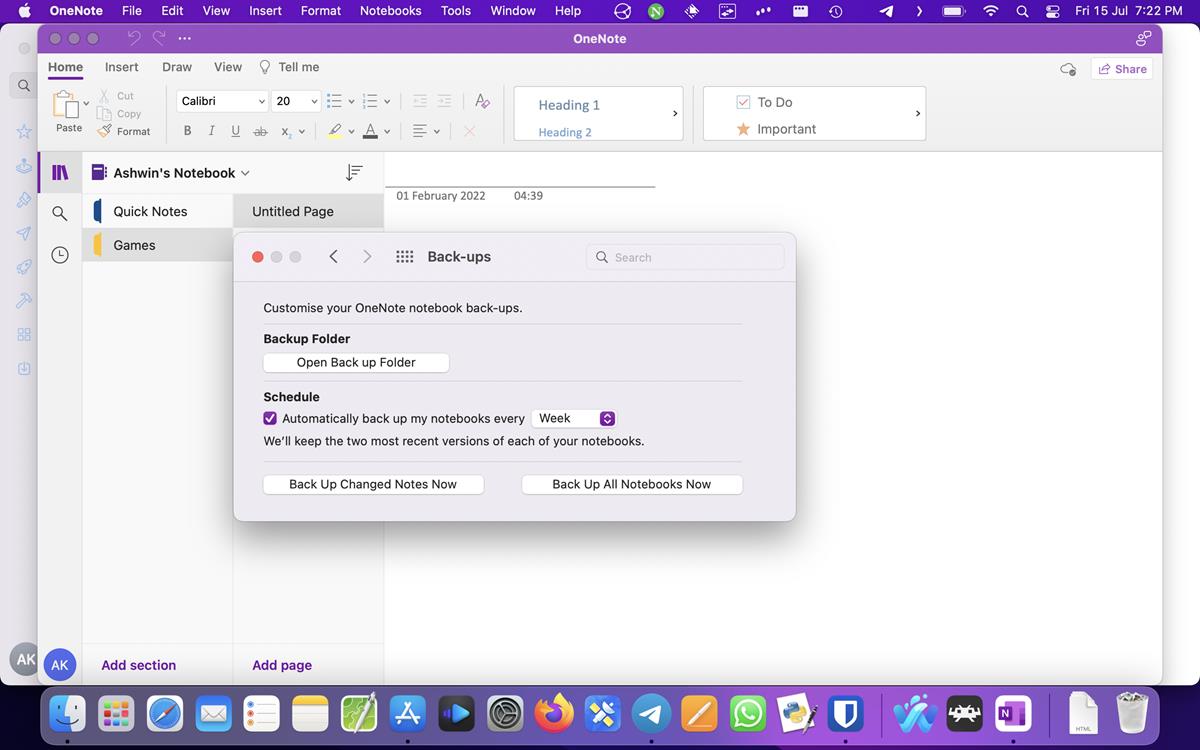This screenshot has width=1200, height=750.
Task: Sort pages using the sort icon
Action: (x=354, y=172)
